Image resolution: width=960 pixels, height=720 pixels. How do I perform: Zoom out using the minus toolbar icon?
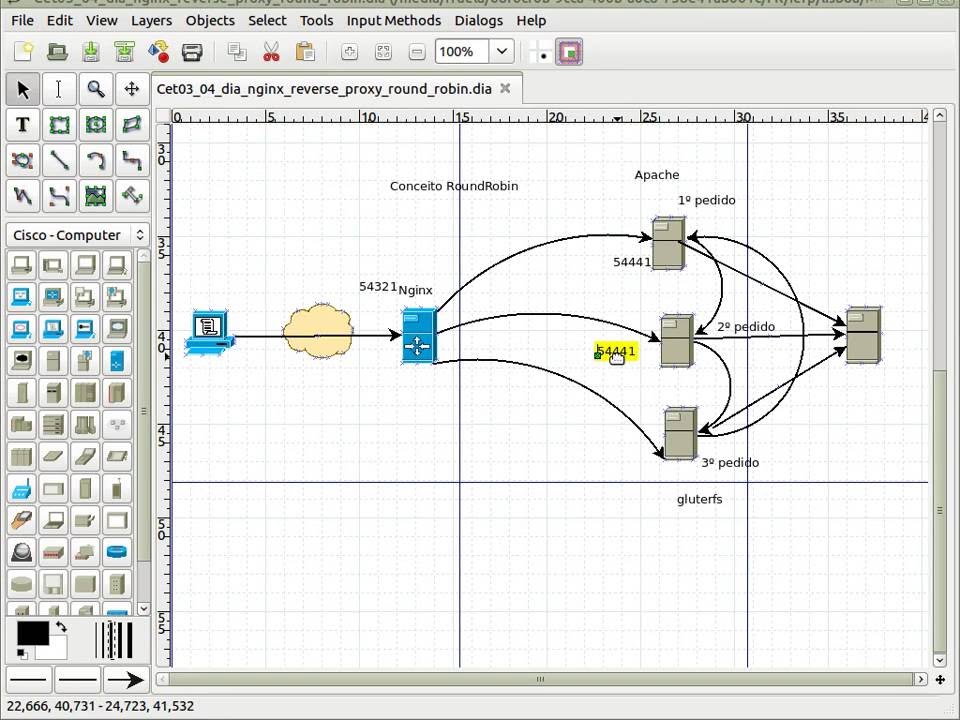(417, 51)
